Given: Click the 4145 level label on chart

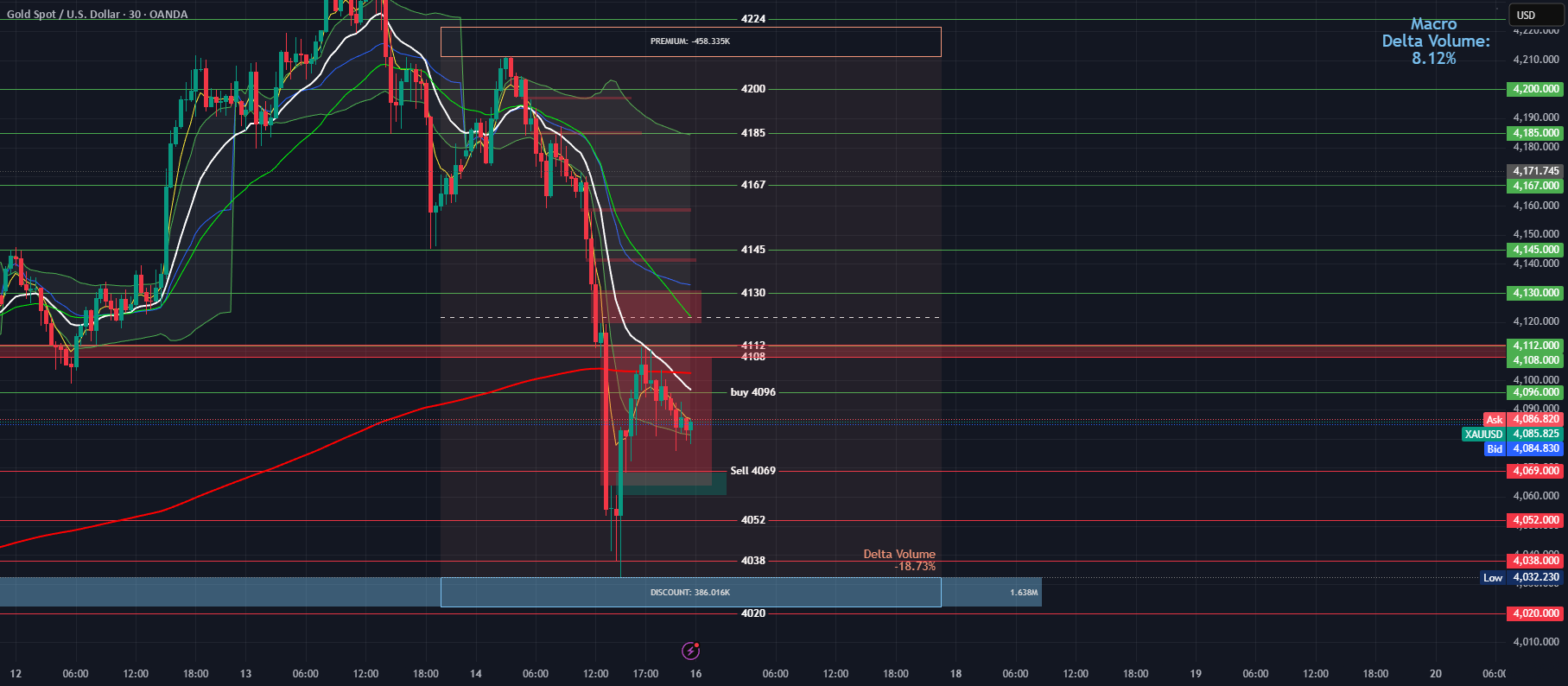Looking at the screenshot, I should [753, 250].
